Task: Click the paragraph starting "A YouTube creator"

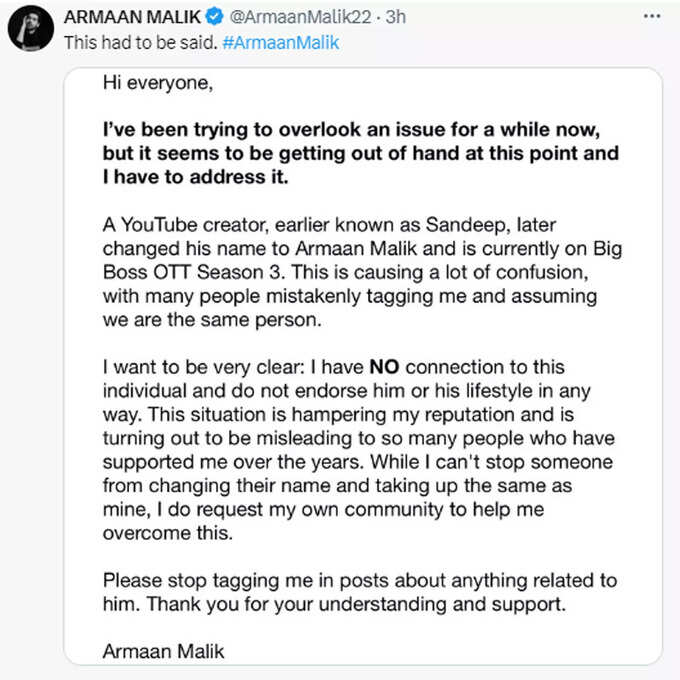Action: [x=363, y=272]
